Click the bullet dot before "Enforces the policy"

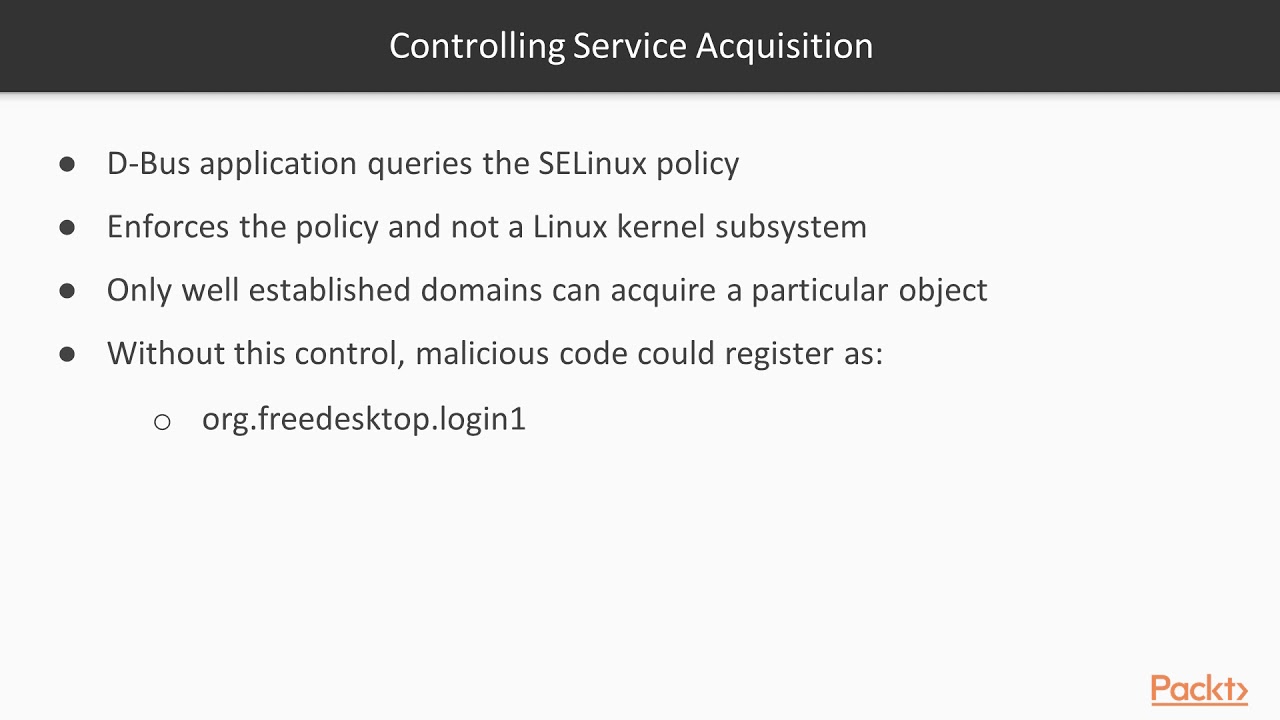(67, 227)
